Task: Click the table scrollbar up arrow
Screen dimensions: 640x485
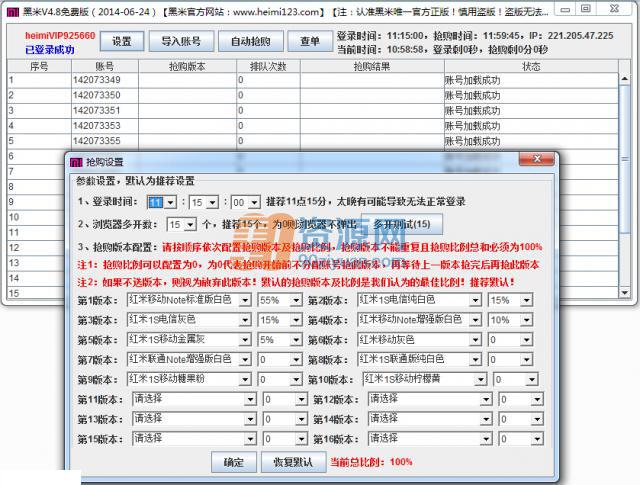Action: click(624, 78)
